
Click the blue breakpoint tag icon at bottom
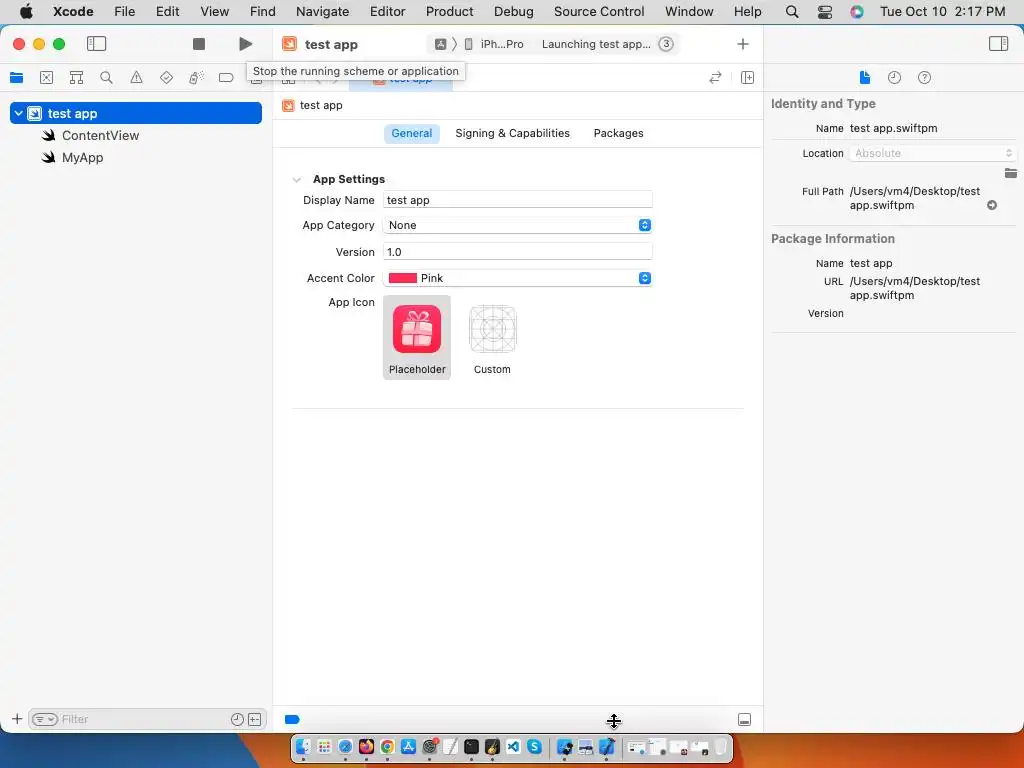[x=292, y=720]
